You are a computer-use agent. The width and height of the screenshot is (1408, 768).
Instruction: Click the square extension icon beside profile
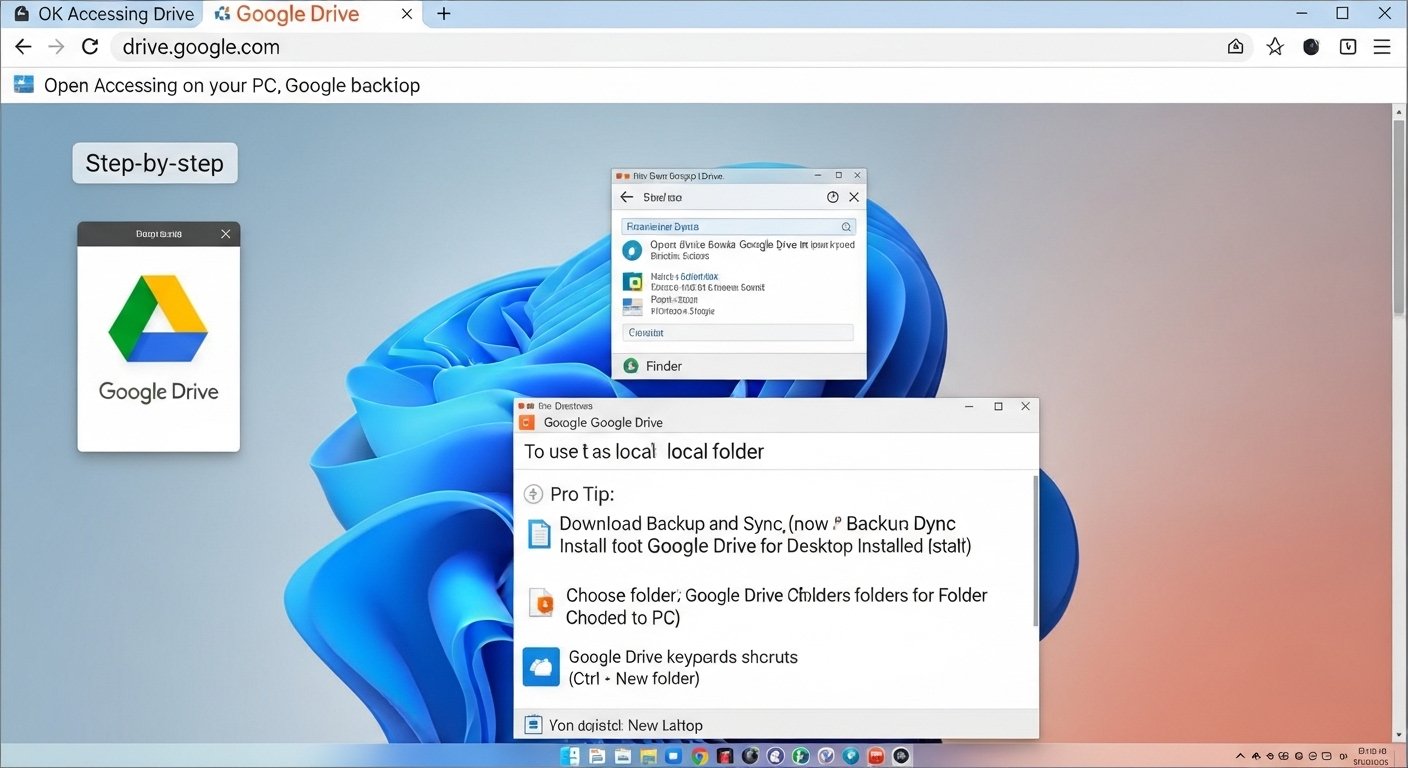1348,47
